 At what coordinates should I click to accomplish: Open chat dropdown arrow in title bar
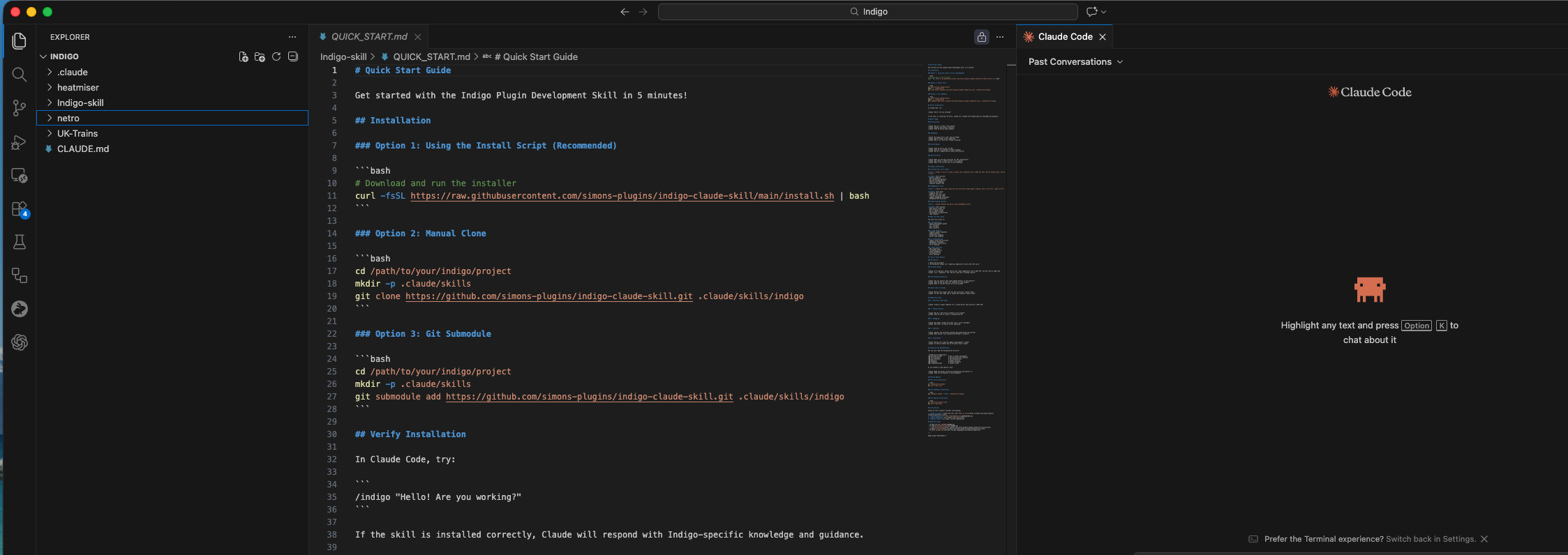coord(1104,12)
